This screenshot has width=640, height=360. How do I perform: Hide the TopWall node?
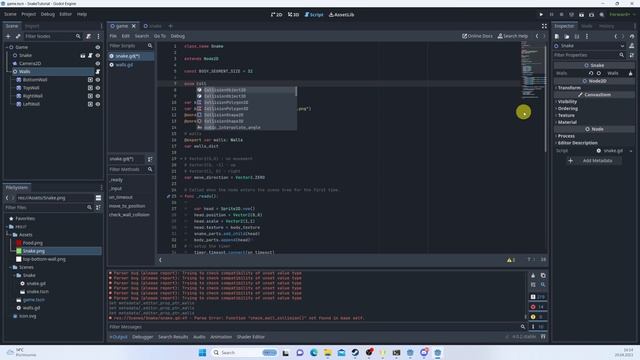click(x=98, y=88)
